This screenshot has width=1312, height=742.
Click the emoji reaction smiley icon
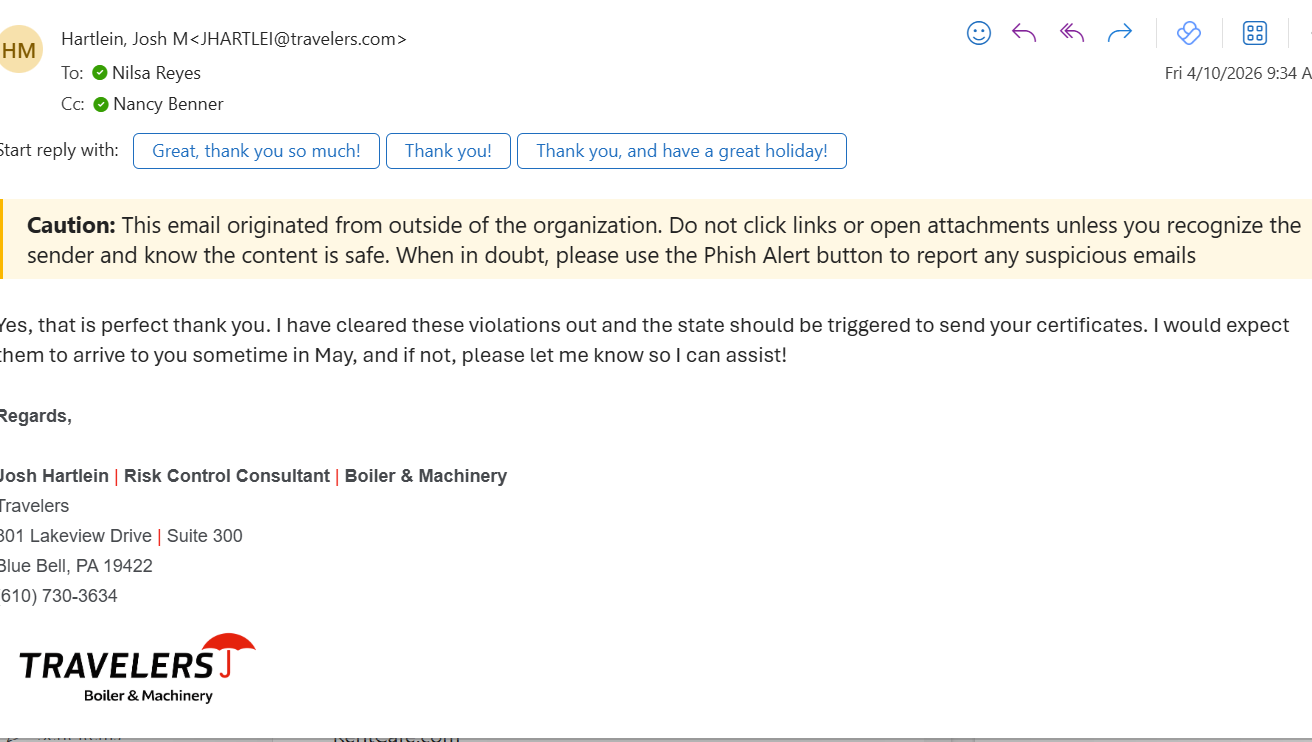pyautogui.click(x=978, y=33)
